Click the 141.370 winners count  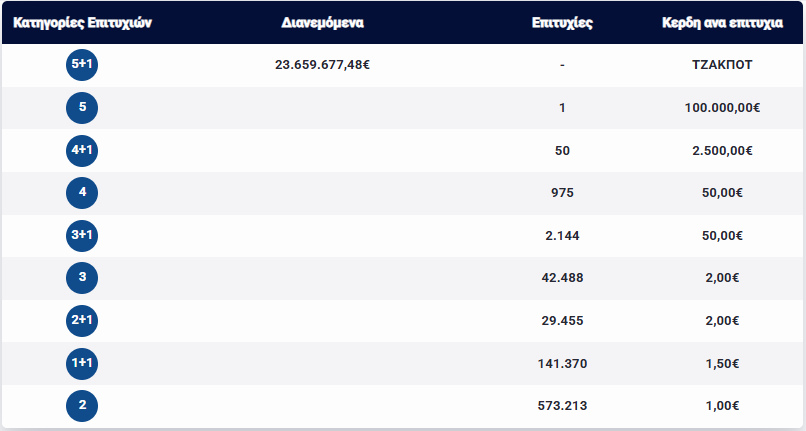pyautogui.click(x=563, y=363)
